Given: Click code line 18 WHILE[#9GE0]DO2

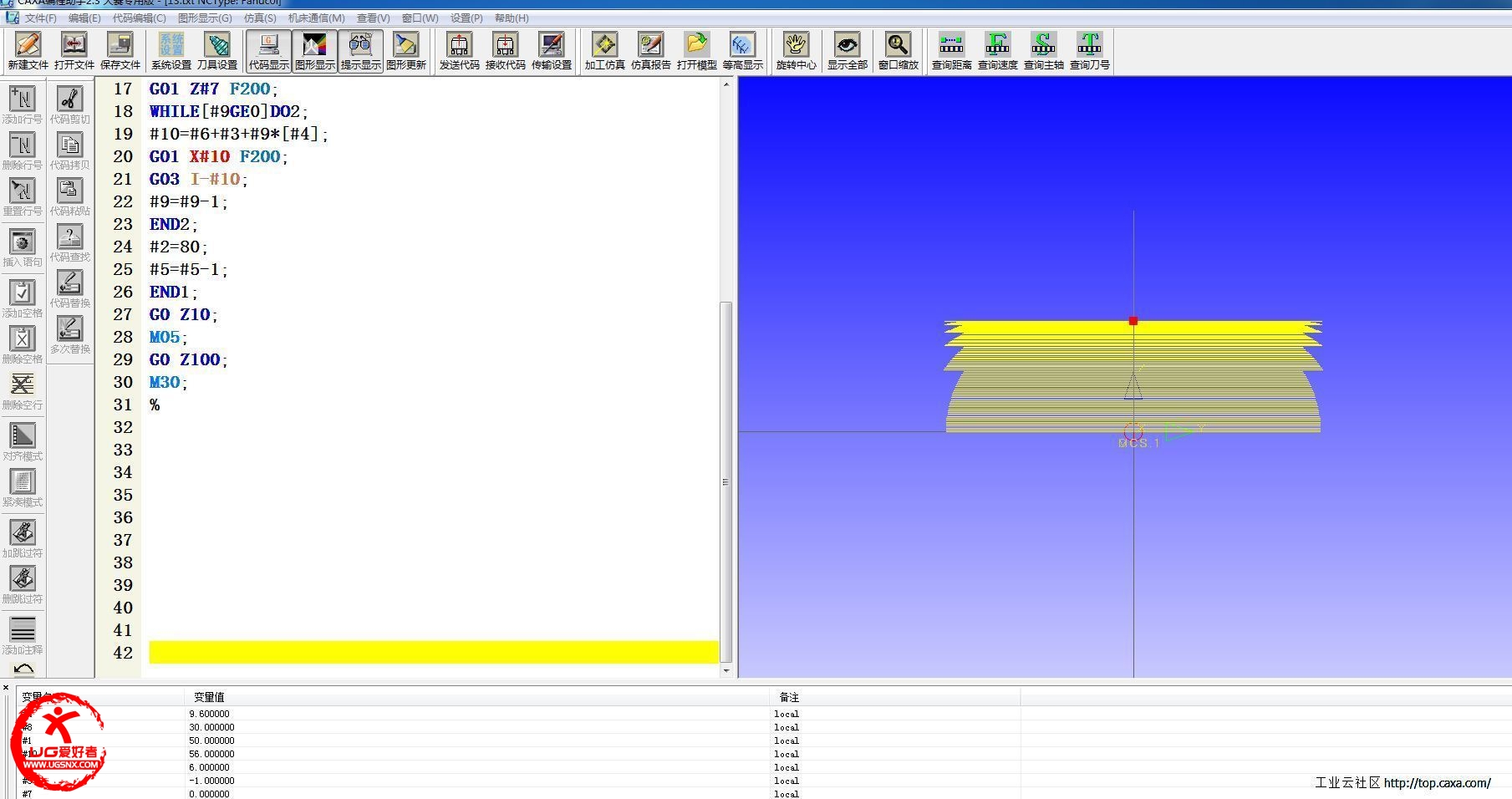Looking at the screenshot, I should click(x=229, y=111).
